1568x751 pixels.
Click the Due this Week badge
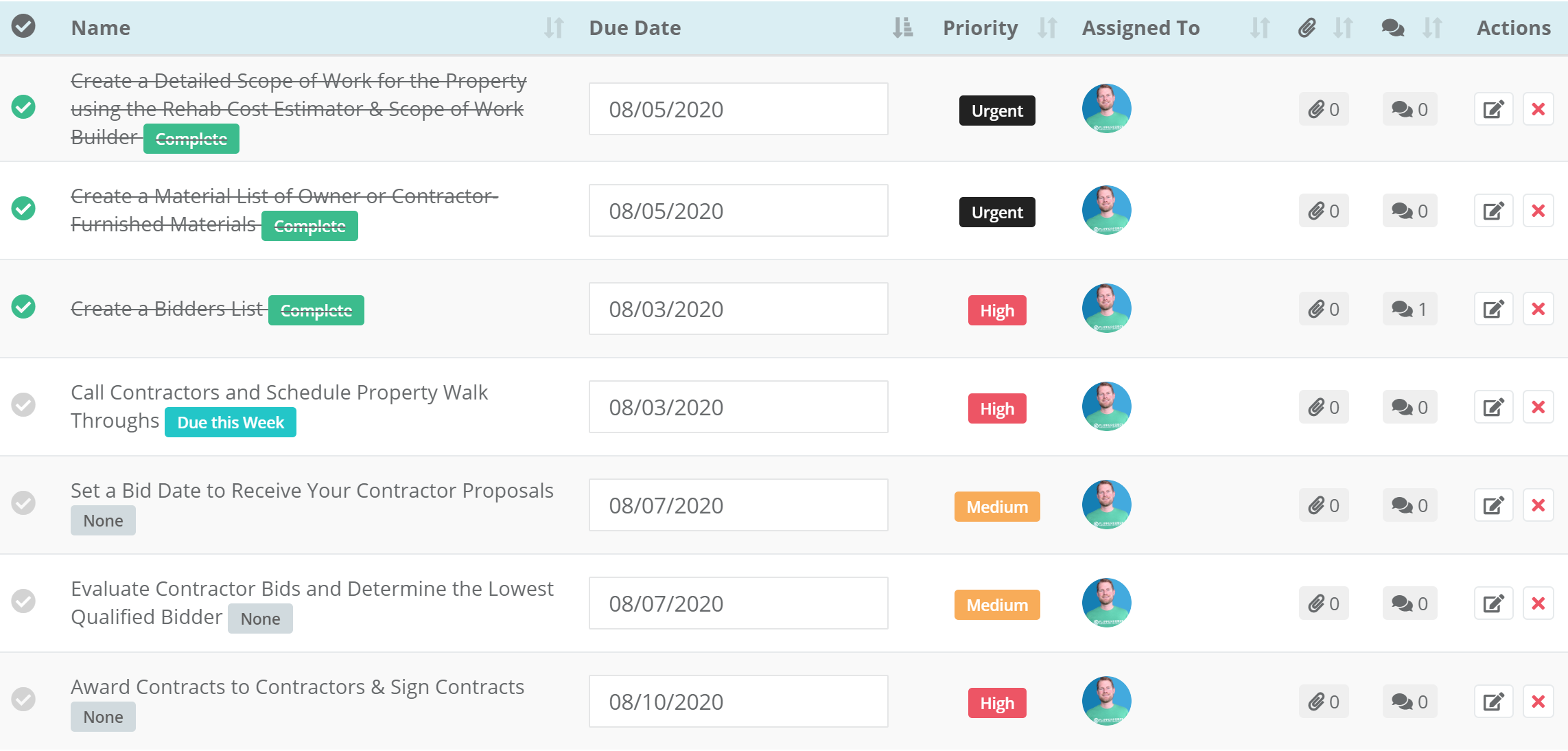click(x=230, y=421)
